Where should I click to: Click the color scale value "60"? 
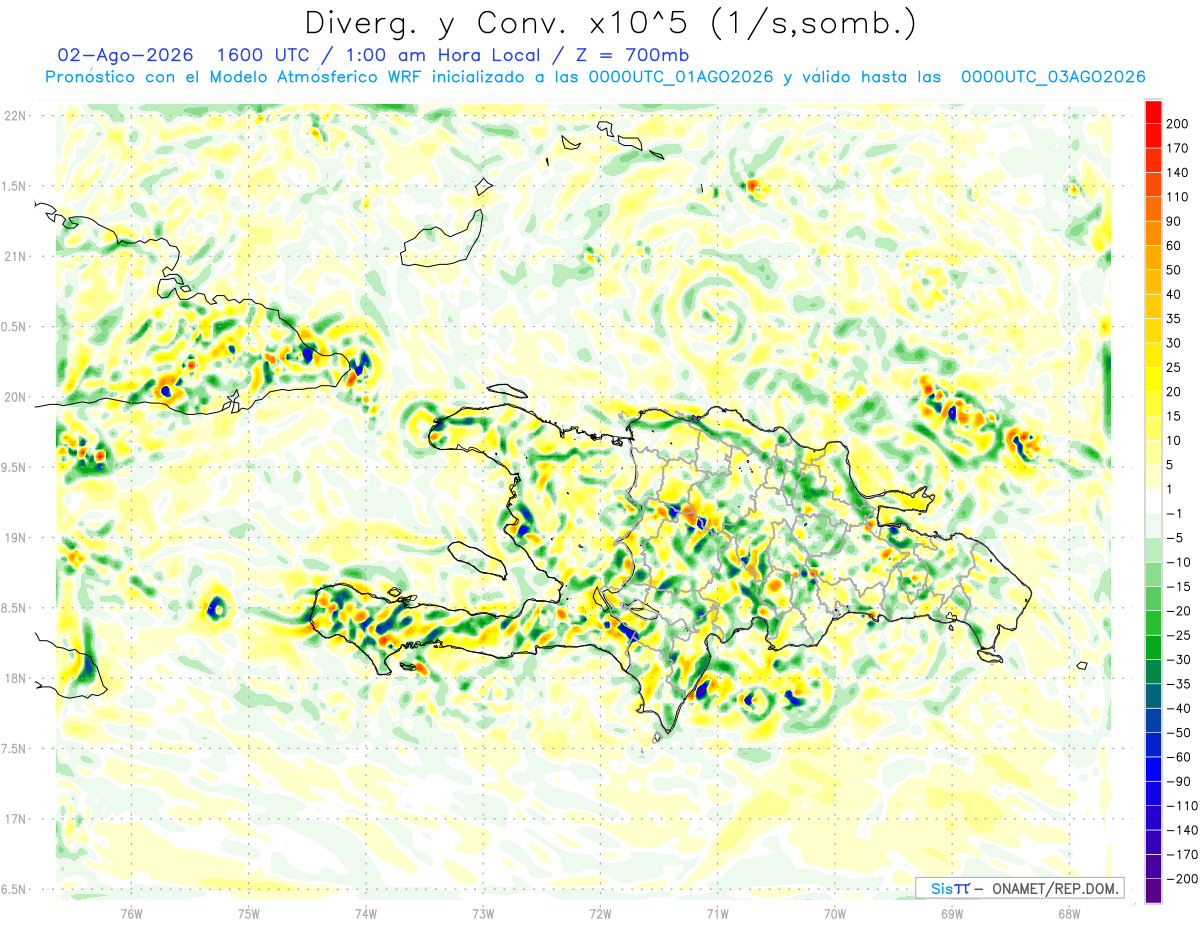(1175, 246)
